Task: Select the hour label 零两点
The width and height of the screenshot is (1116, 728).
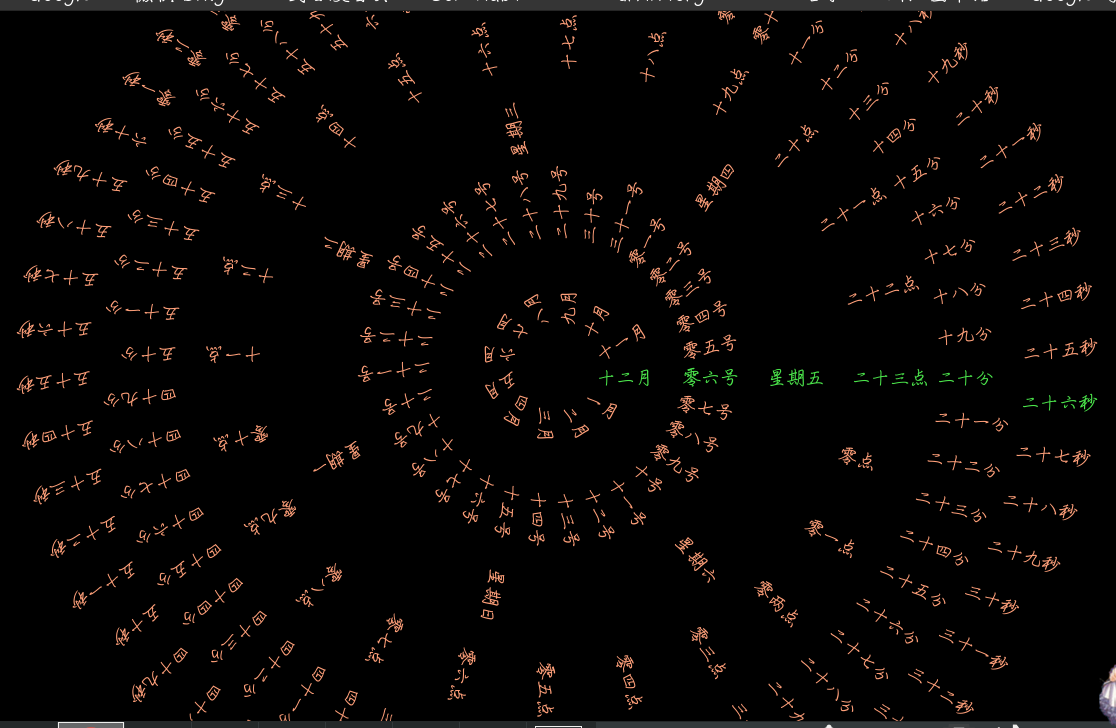Action: point(777,603)
